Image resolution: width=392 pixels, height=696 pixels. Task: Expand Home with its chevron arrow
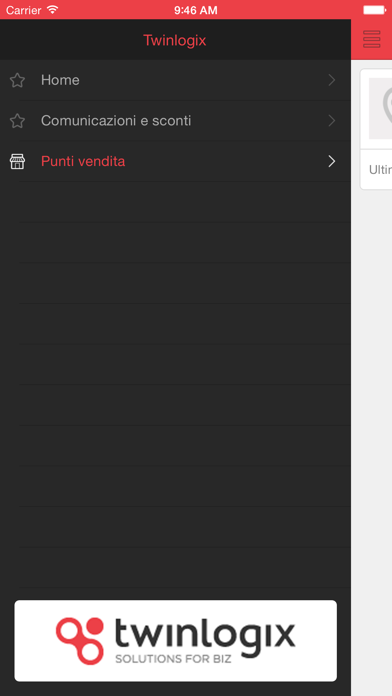point(332,80)
